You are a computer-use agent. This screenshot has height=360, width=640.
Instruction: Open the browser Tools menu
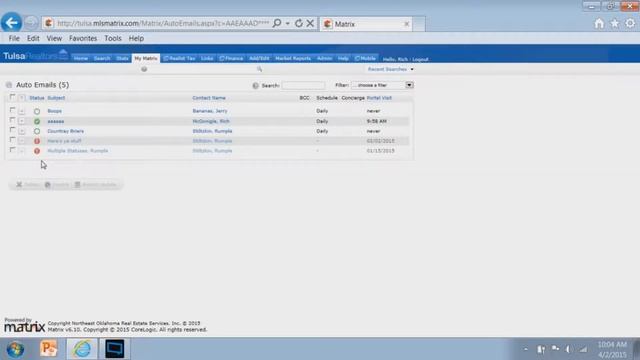click(x=113, y=38)
